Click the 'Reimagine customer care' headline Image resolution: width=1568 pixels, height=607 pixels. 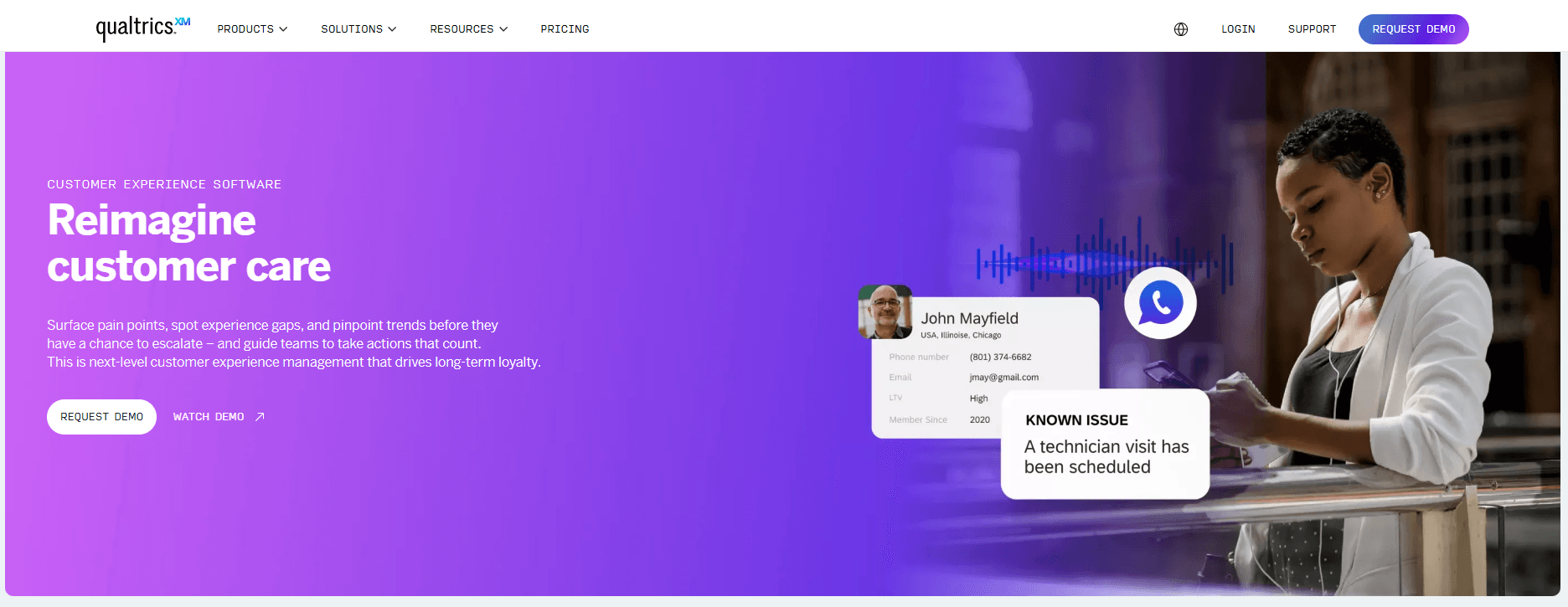click(x=188, y=244)
